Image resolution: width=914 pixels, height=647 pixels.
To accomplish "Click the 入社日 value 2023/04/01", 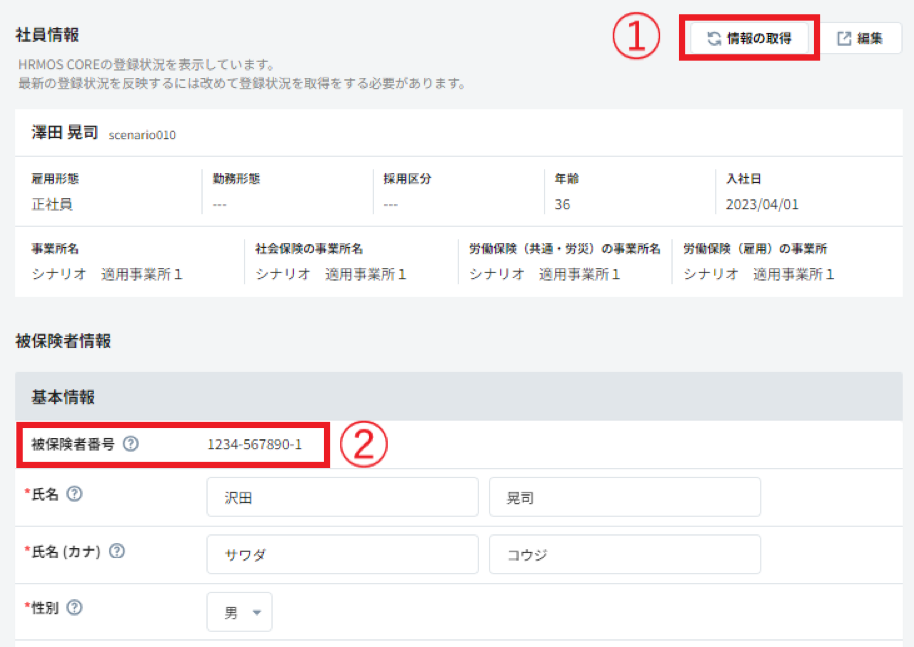I will click(x=762, y=205).
